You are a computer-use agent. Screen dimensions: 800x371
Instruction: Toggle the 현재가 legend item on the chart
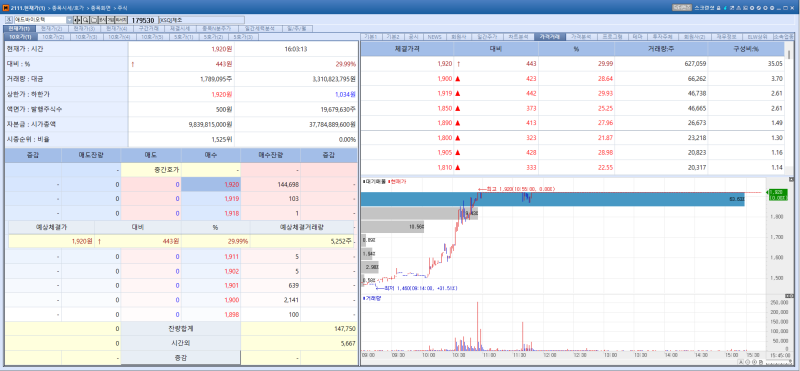pos(397,182)
